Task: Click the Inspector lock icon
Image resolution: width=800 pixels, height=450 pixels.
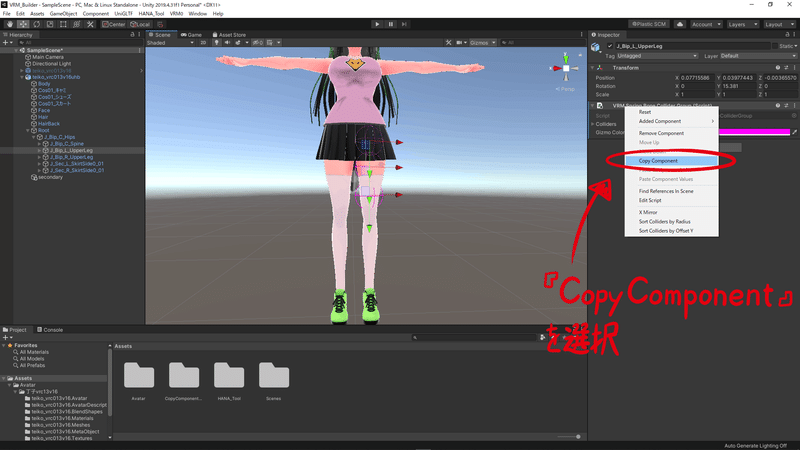Action: point(787,35)
